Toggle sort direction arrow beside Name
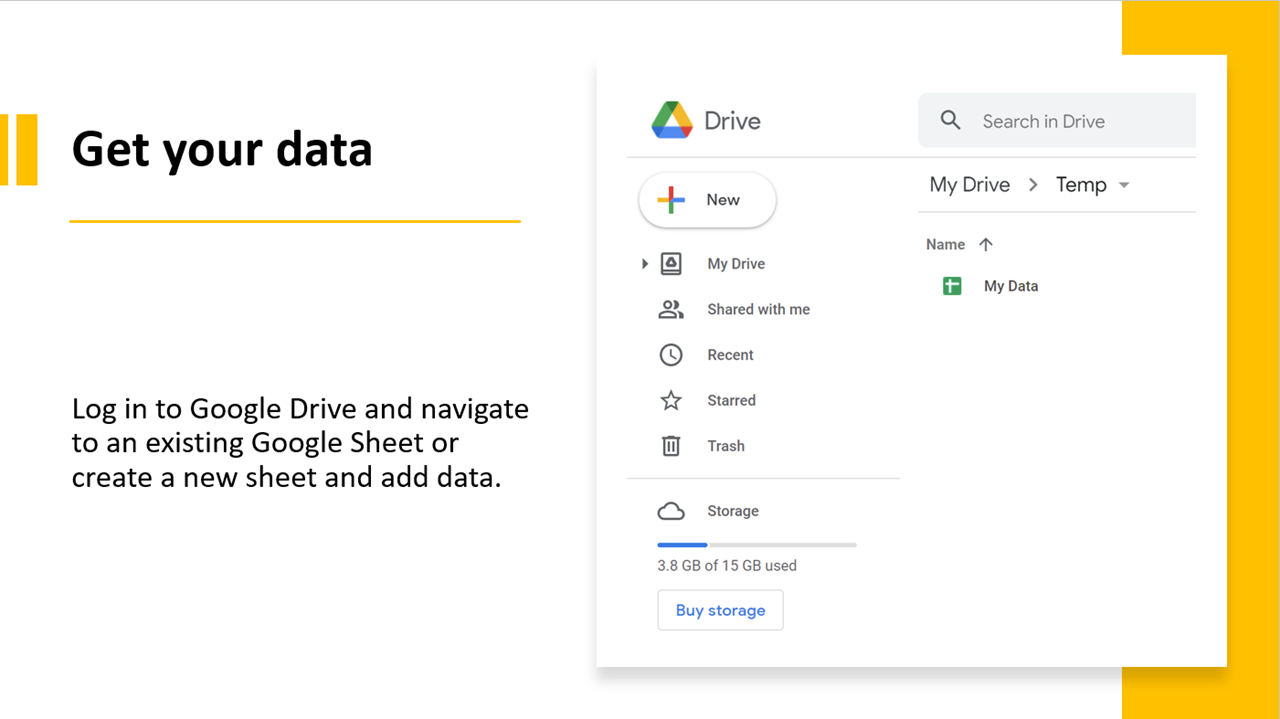The height and width of the screenshot is (719, 1280). pos(986,244)
